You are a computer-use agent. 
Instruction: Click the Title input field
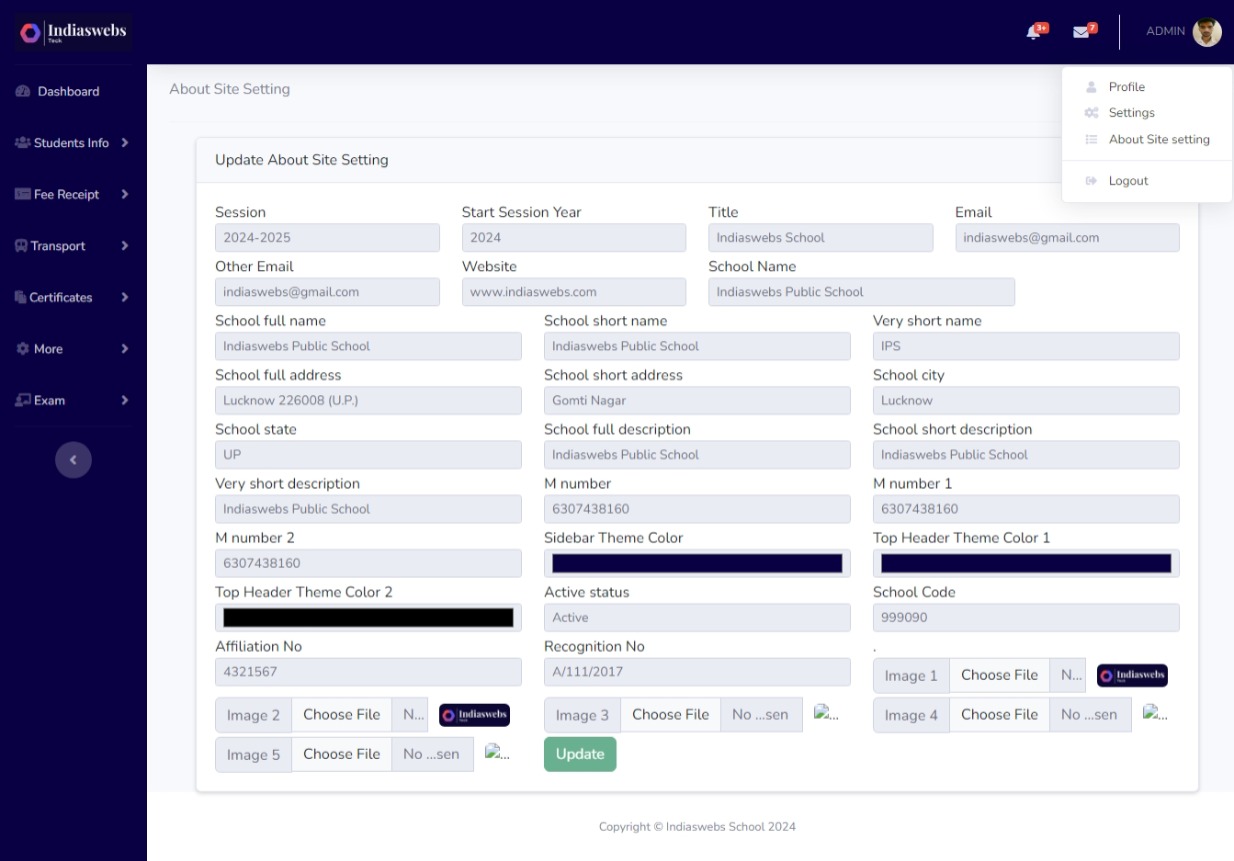821,238
